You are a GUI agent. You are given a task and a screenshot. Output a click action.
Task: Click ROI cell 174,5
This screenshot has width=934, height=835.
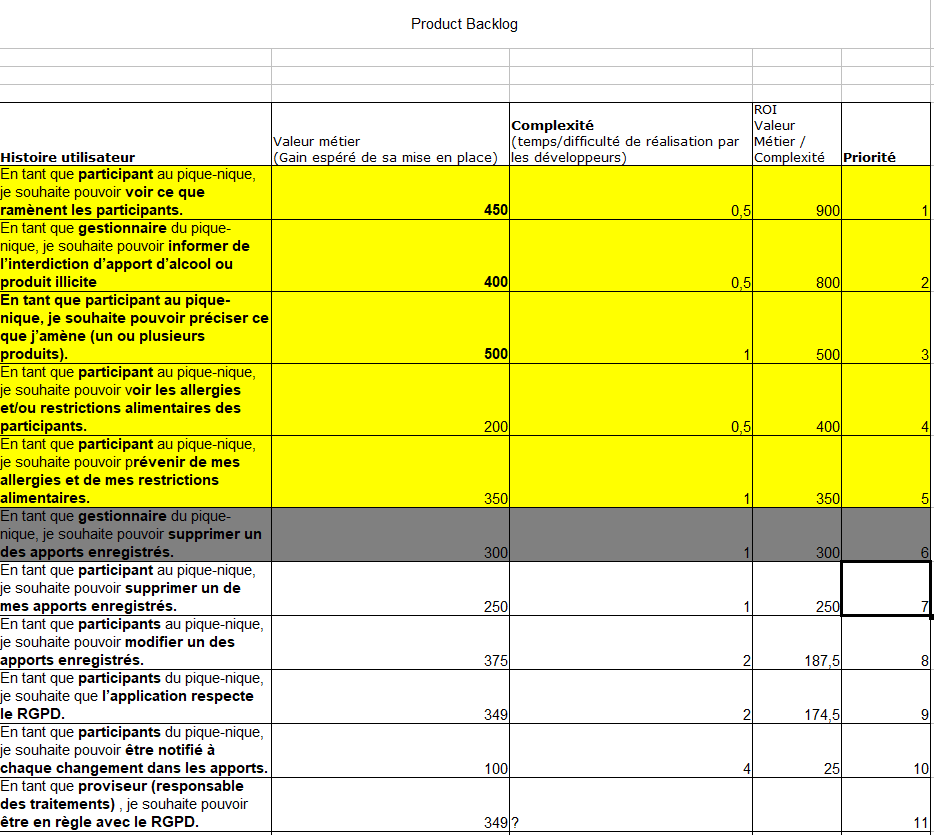click(797, 697)
